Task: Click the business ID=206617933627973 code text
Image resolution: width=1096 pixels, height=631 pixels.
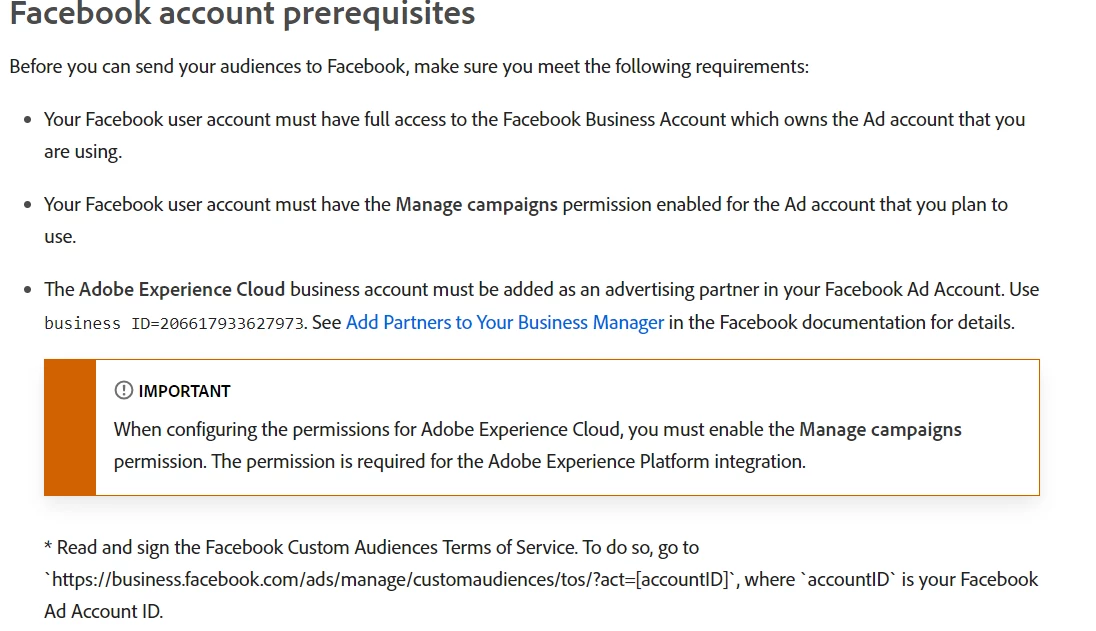Action: [173, 323]
